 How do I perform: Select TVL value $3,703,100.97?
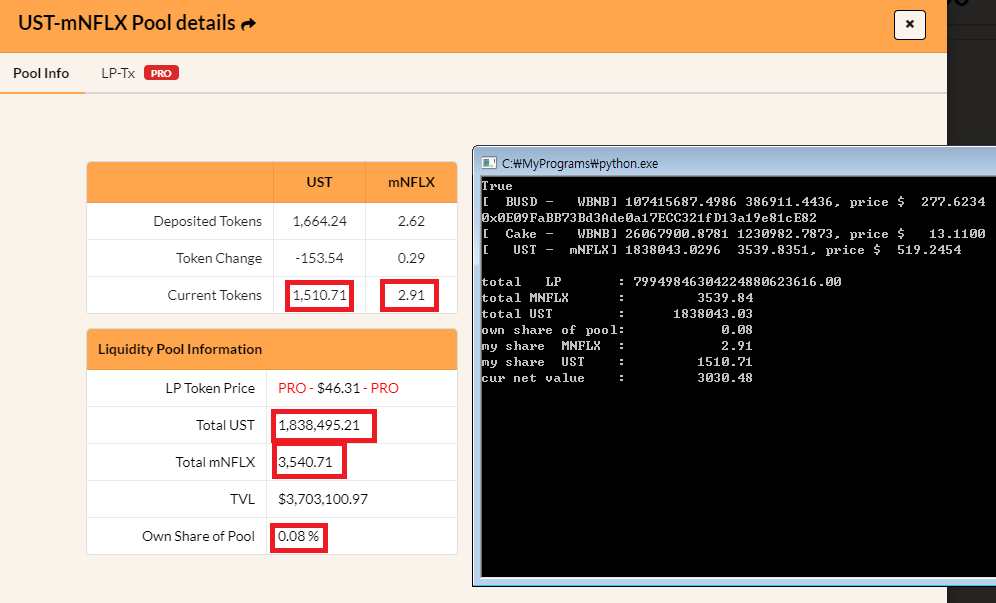(x=323, y=499)
